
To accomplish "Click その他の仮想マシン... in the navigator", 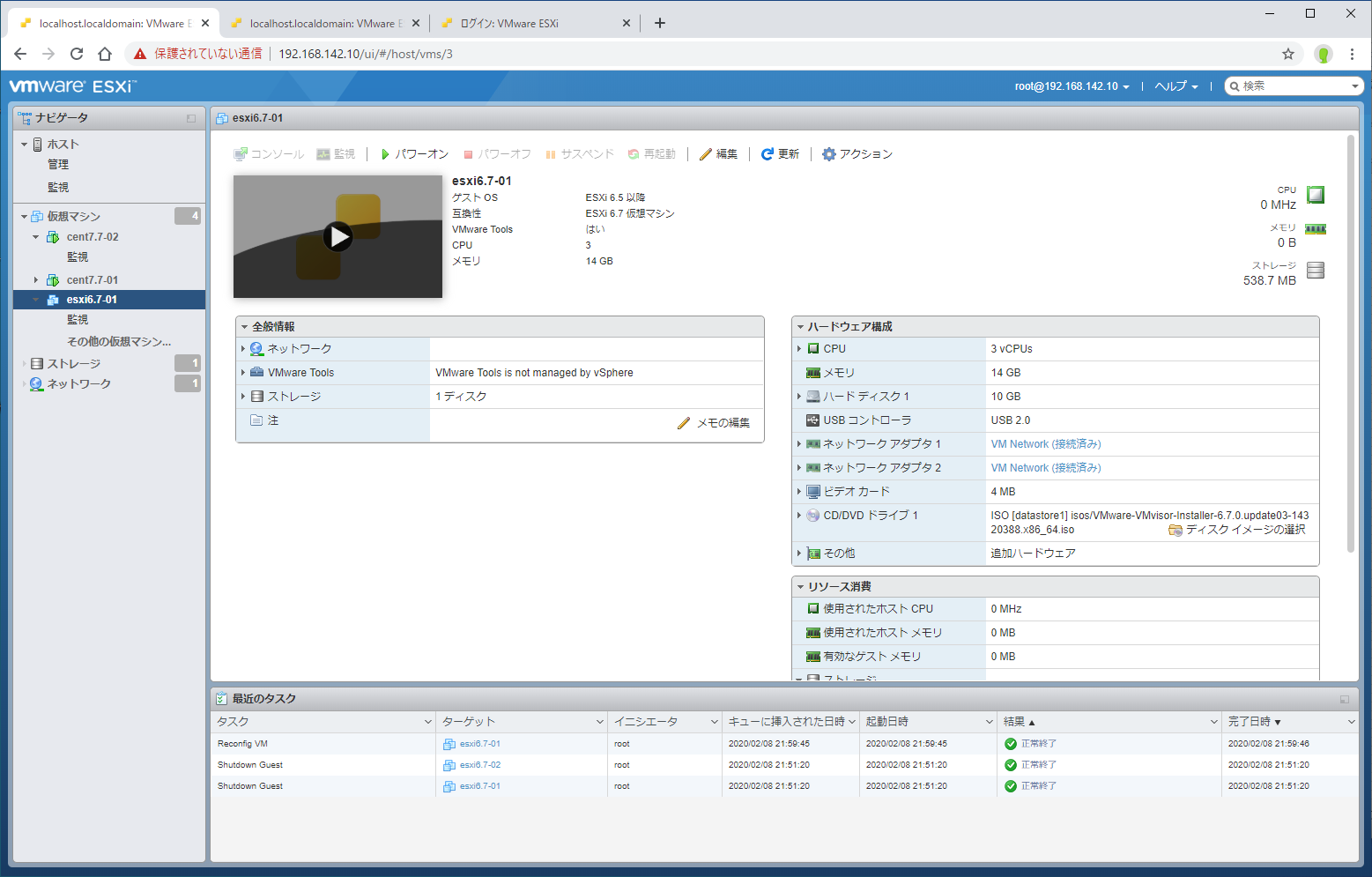I will [119, 342].
